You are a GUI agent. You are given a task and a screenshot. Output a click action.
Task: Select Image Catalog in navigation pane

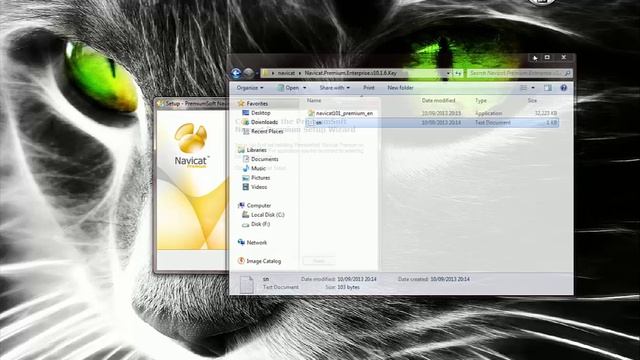264,261
